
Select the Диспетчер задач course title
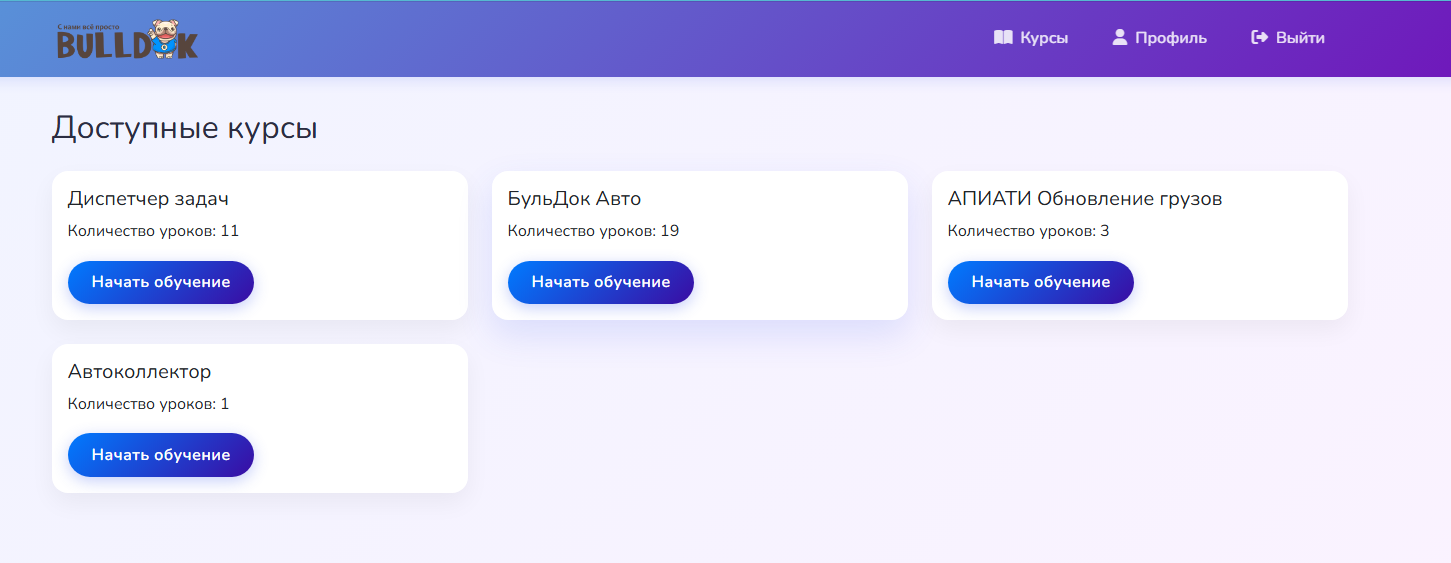coord(148,199)
